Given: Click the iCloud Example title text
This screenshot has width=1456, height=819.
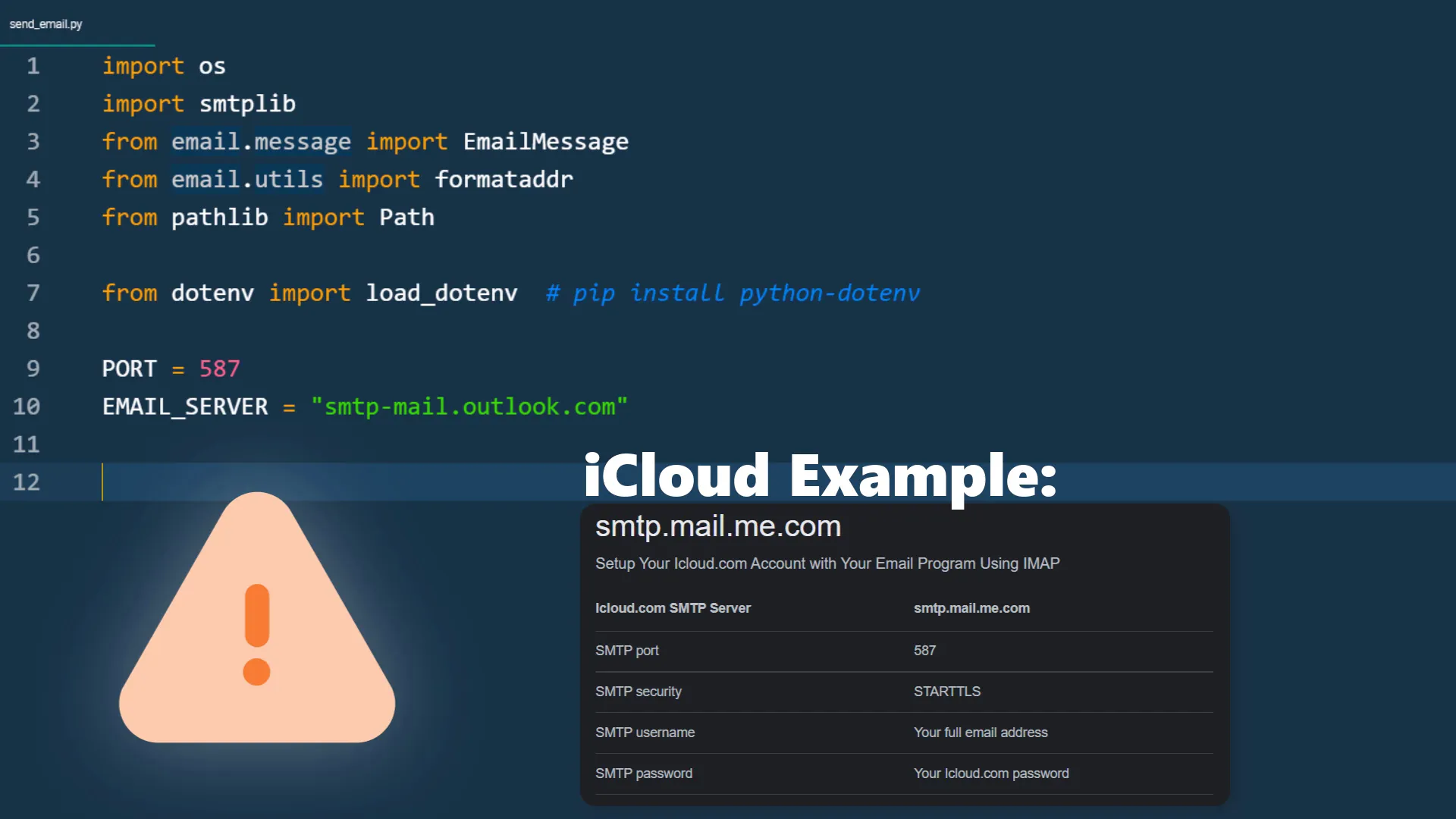Looking at the screenshot, I should [x=819, y=478].
